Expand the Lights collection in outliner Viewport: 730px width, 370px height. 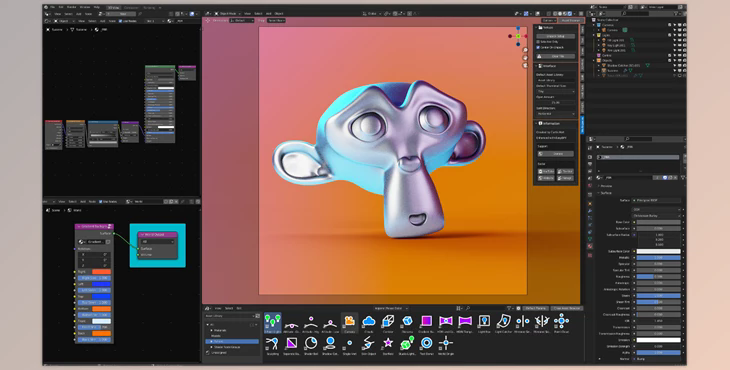click(x=594, y=35)
